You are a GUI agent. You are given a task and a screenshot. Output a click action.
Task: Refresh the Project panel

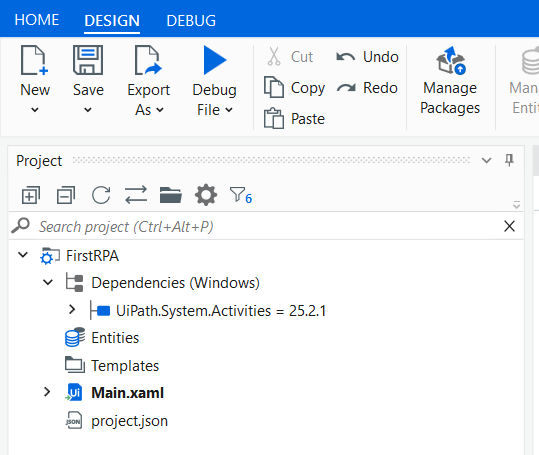point(101,195)
